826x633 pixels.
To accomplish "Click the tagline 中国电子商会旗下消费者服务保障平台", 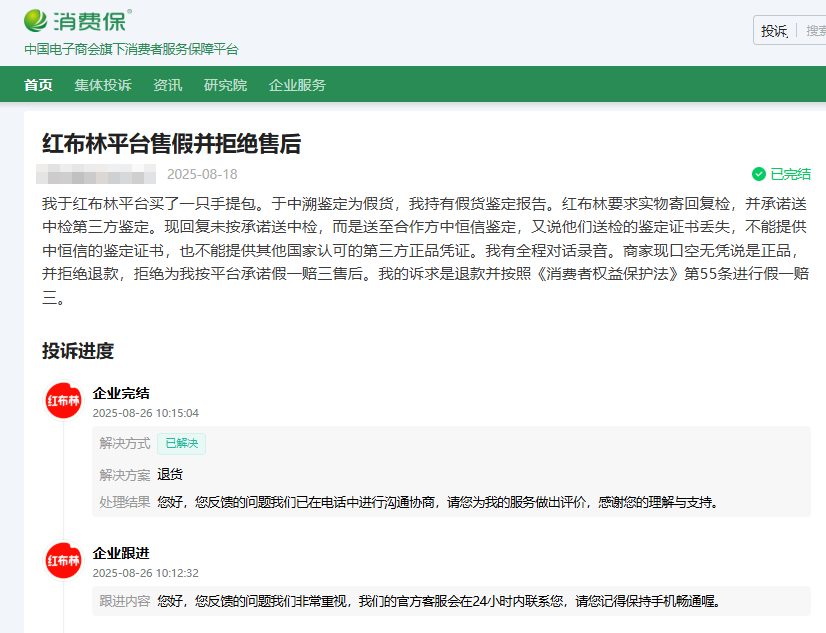I will (131, 49).
